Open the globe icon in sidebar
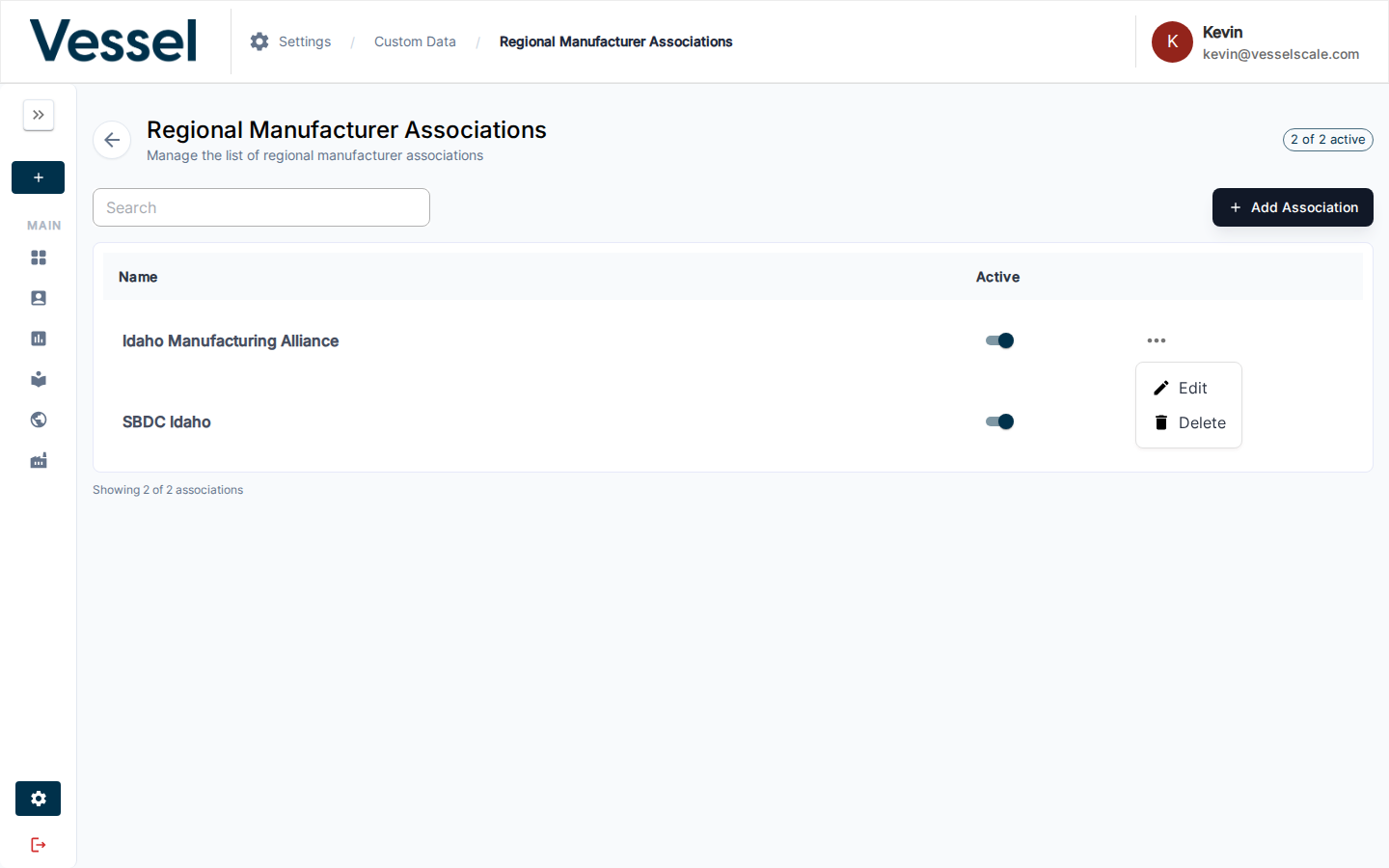Screen dimensions: 1389x868 (x=39, y=420)
